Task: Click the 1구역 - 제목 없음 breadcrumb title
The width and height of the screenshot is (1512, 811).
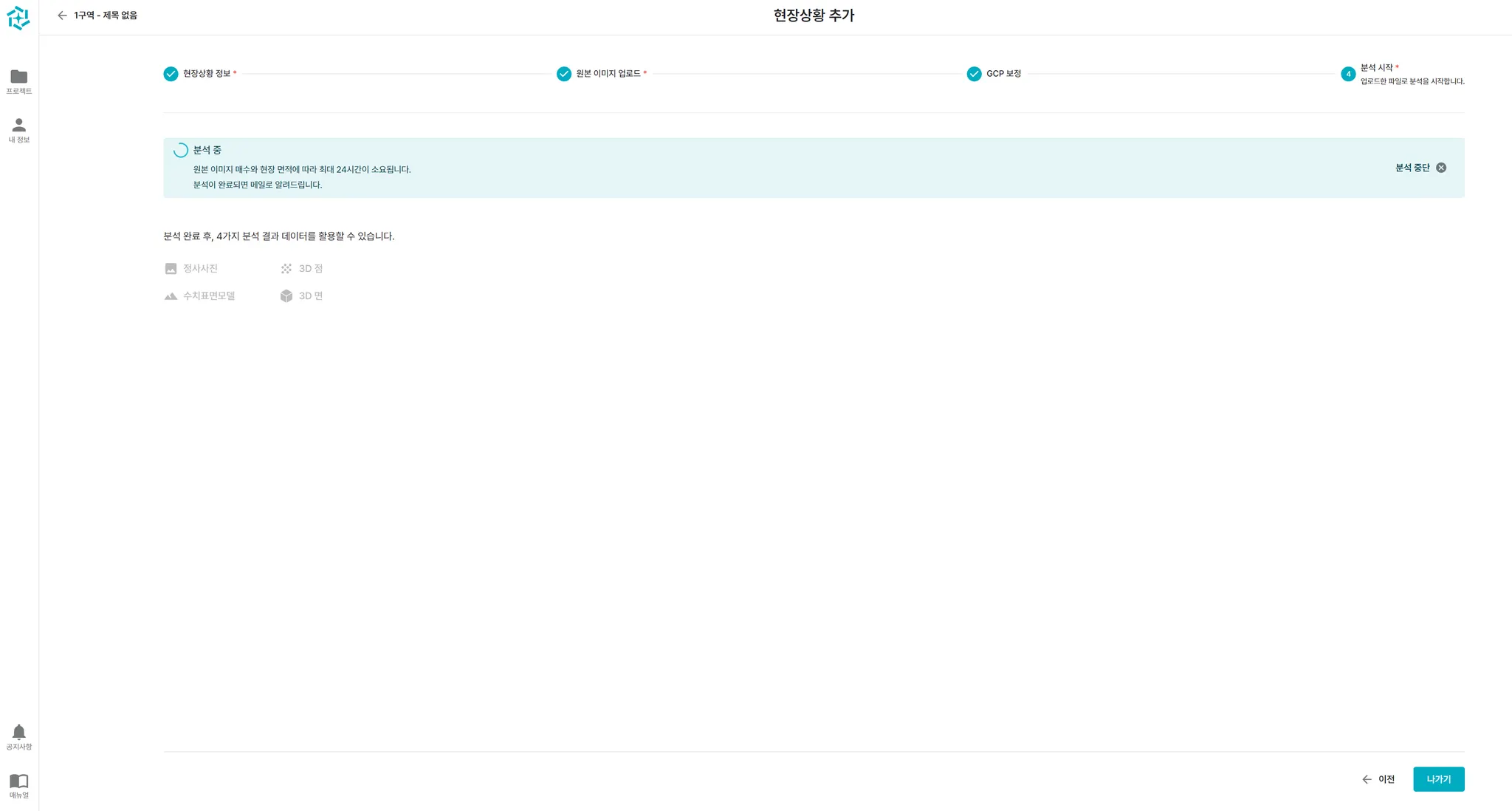Action: coord(106,16)
